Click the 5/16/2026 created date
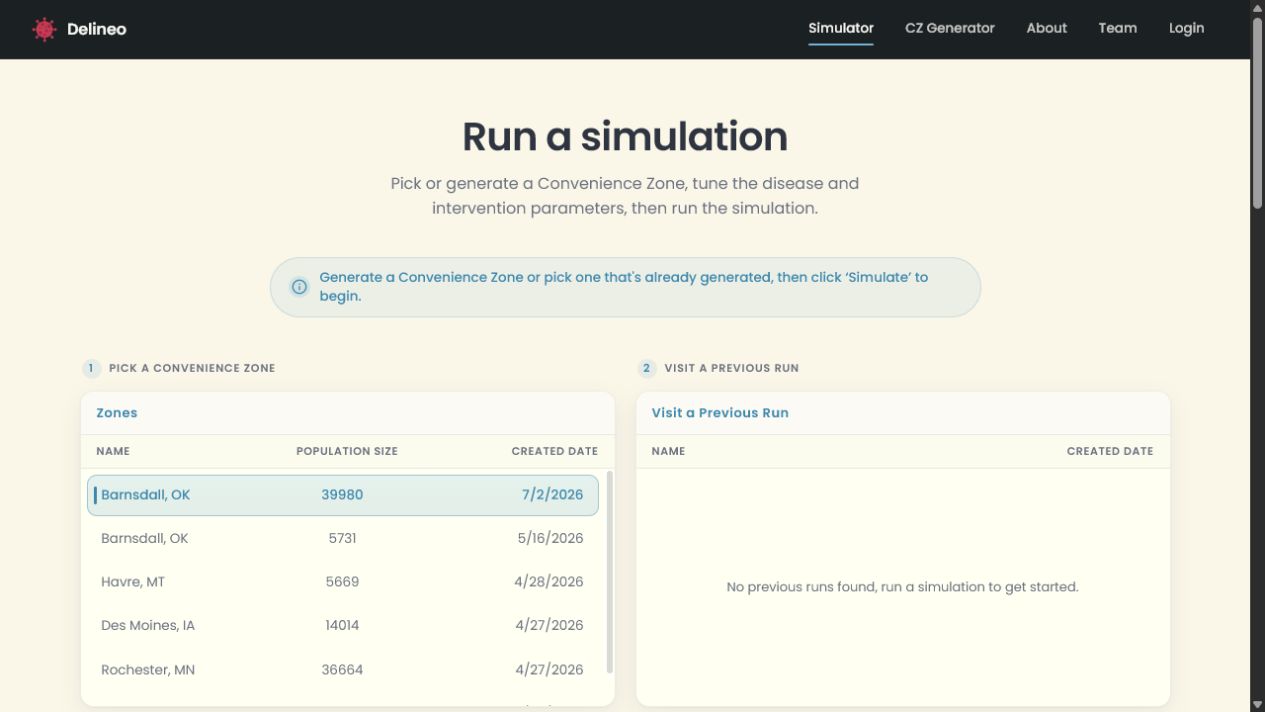Image resolution: width=1265 pixels, height=712 pixels. (550, 538)
